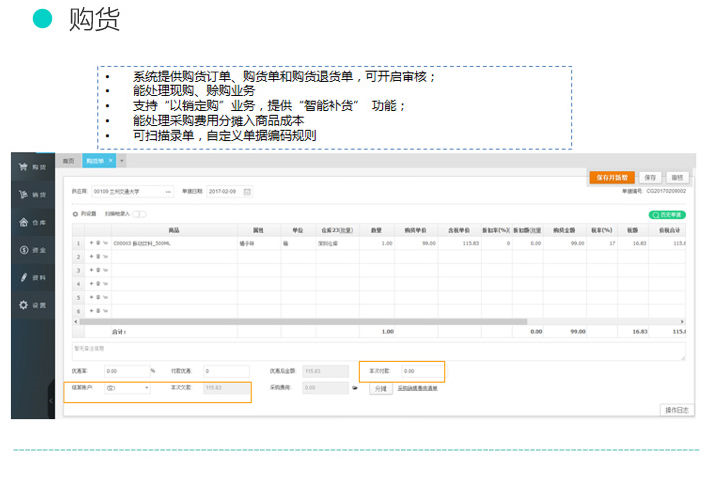Open the 销货 (Sales) sidebar icon

tap(22, 194)
